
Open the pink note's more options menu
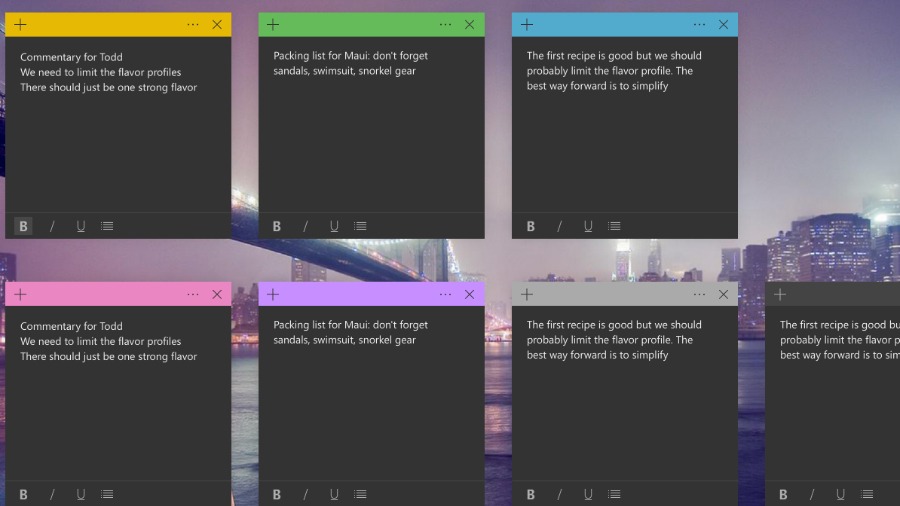tap(192, 294)
